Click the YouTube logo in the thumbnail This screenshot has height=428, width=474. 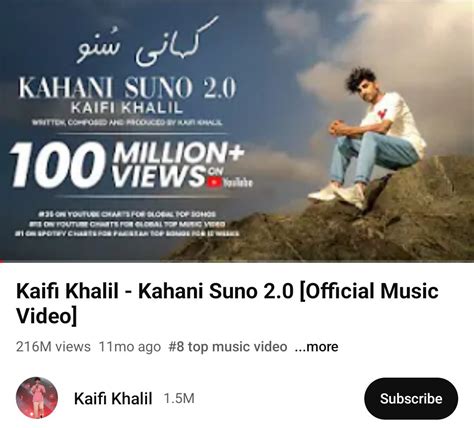pyautogui.click(x=230, y=182)
